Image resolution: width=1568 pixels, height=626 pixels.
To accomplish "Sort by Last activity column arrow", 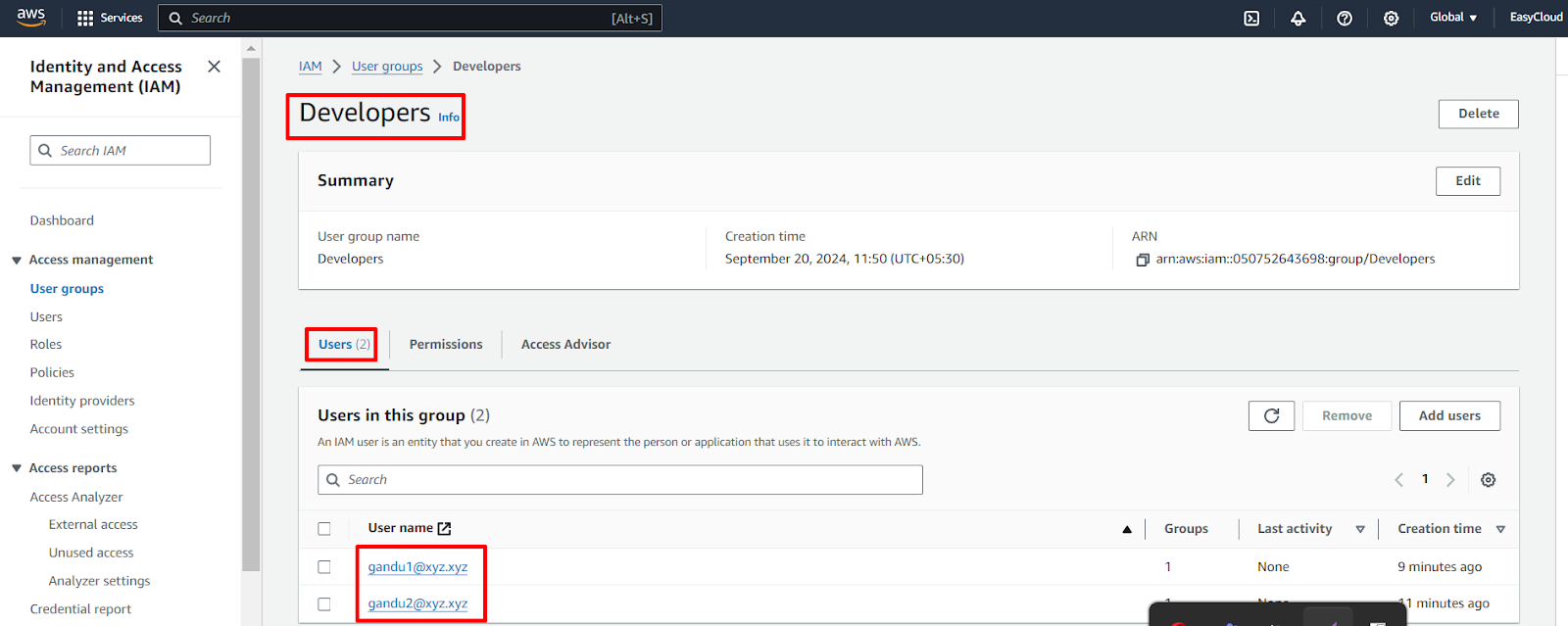I will click(1360, 529).
